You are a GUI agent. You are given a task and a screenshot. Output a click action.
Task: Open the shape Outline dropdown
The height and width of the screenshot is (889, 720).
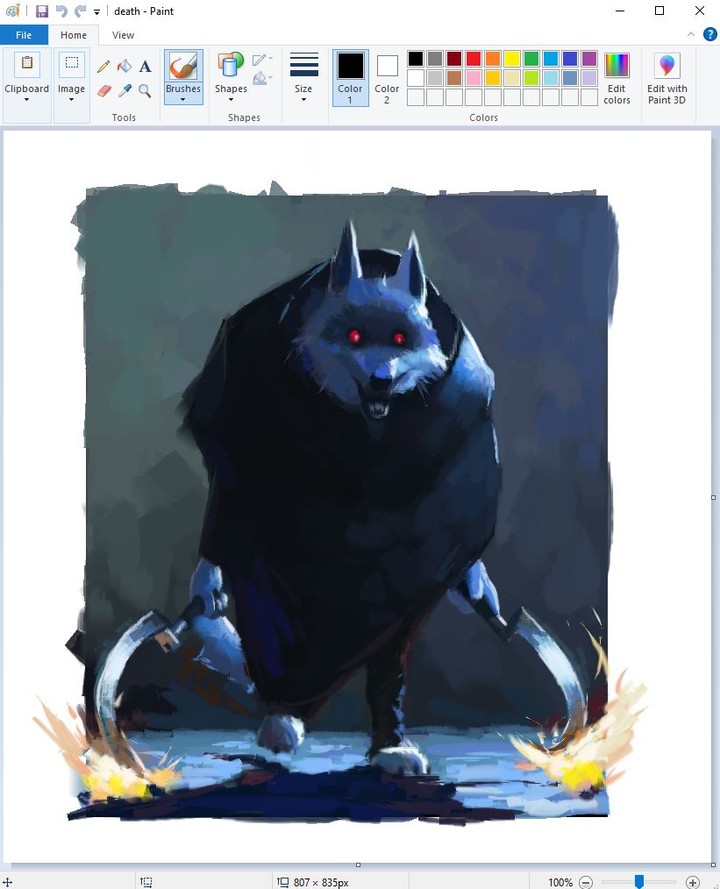[x=262, y=60]
